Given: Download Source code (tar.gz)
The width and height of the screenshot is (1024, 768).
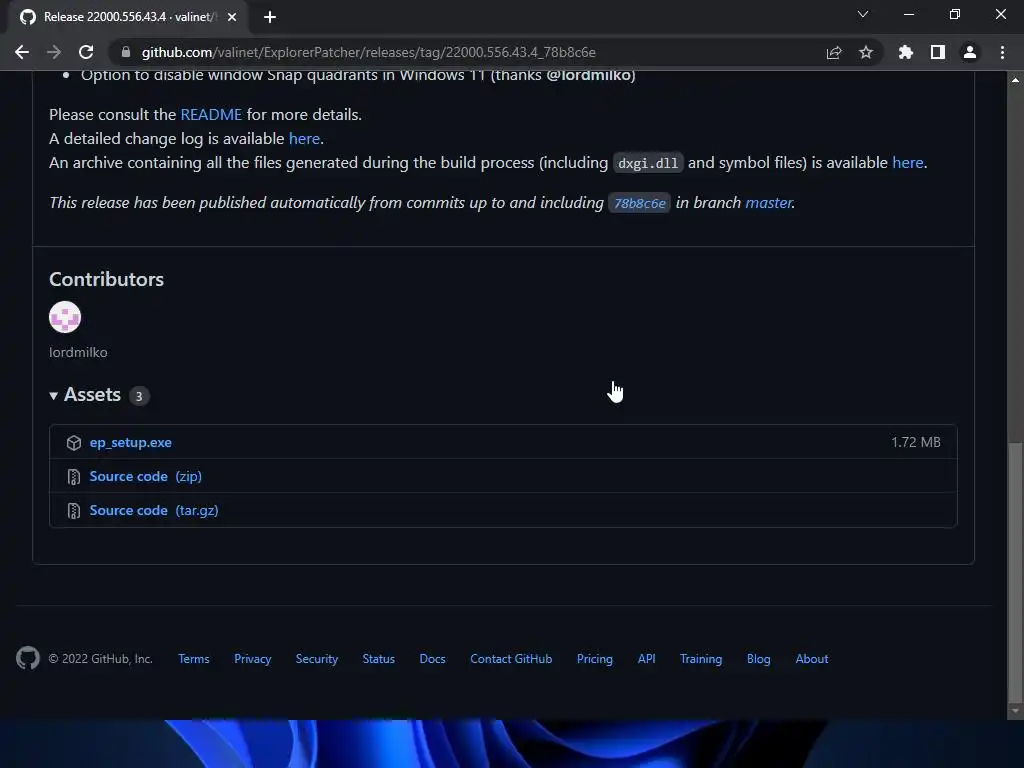Looking at the screenshot, I should [154, 511].
